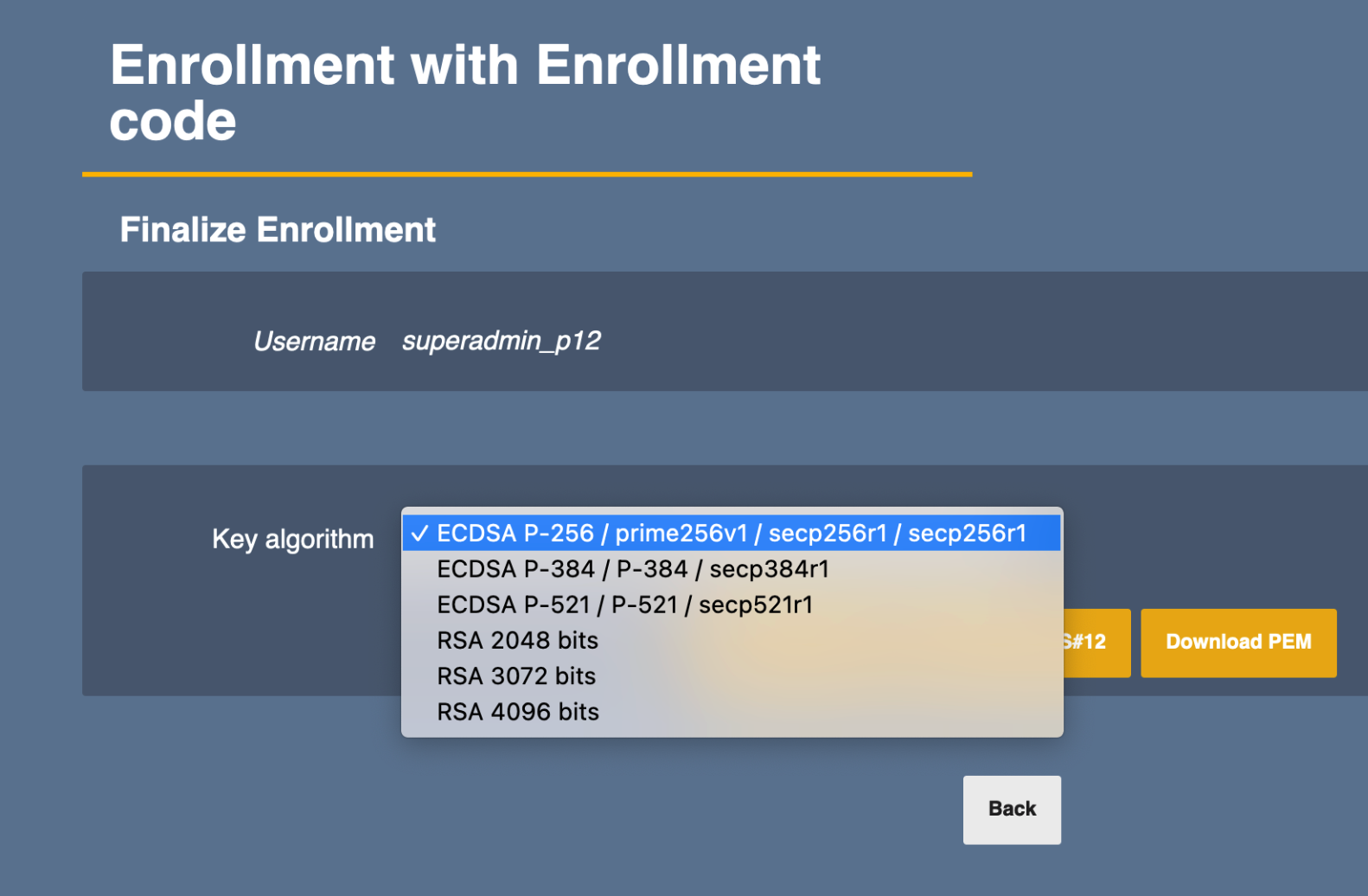Click the Enrollment with Enrollment code title
The image size is (1368, 896).
[x=464, y=66]
